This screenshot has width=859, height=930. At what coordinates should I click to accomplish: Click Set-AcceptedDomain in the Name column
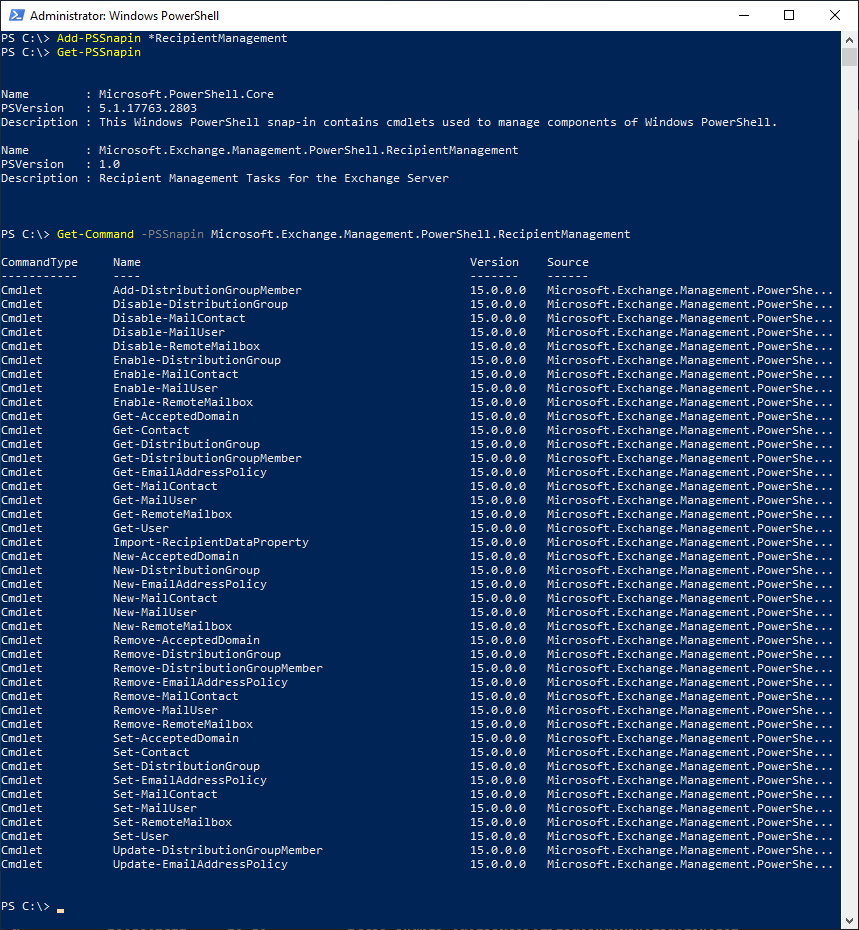point(176,738)
